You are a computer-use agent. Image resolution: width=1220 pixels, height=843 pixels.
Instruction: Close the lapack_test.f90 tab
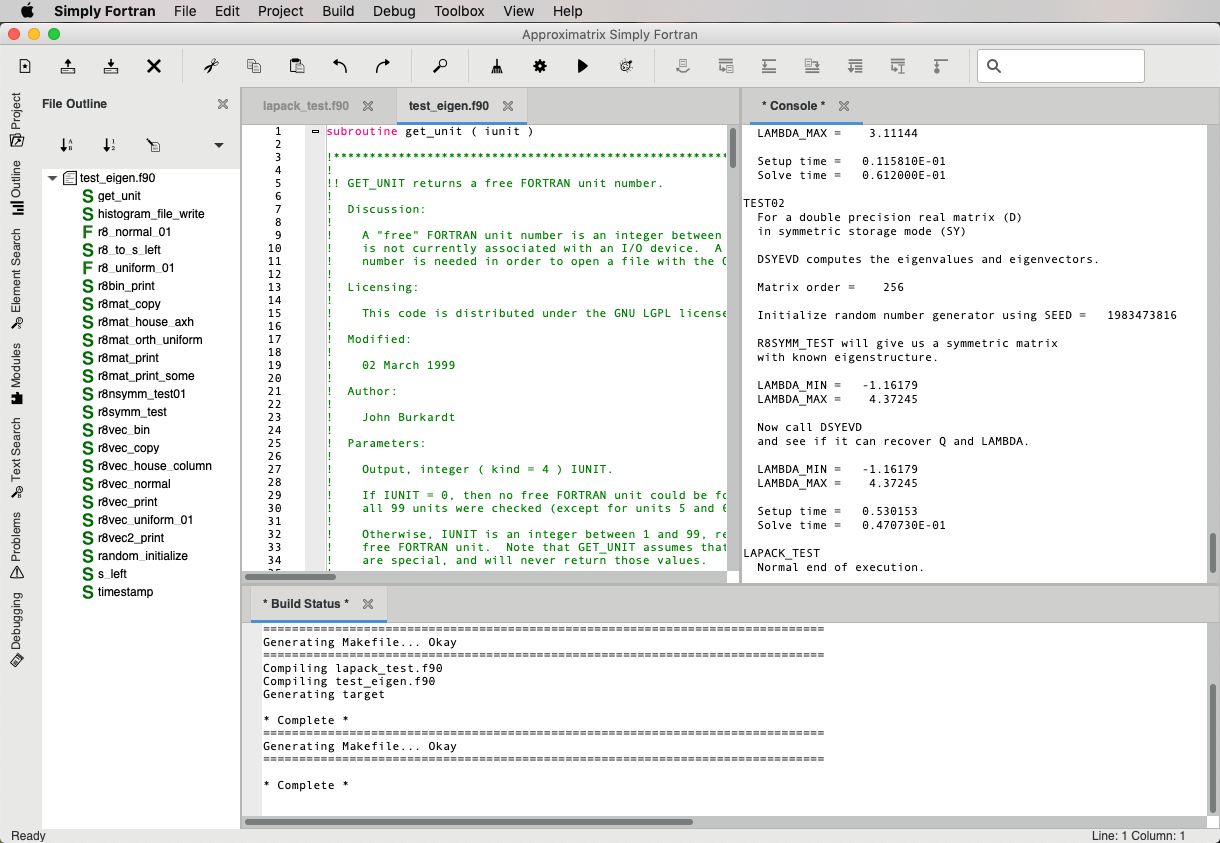[x=368, y=106]
